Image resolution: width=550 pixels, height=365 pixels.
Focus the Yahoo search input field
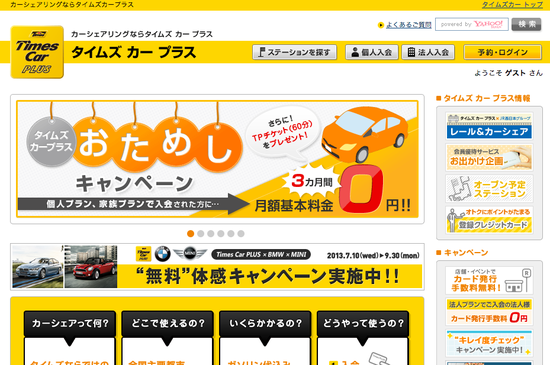pos(472,25)
